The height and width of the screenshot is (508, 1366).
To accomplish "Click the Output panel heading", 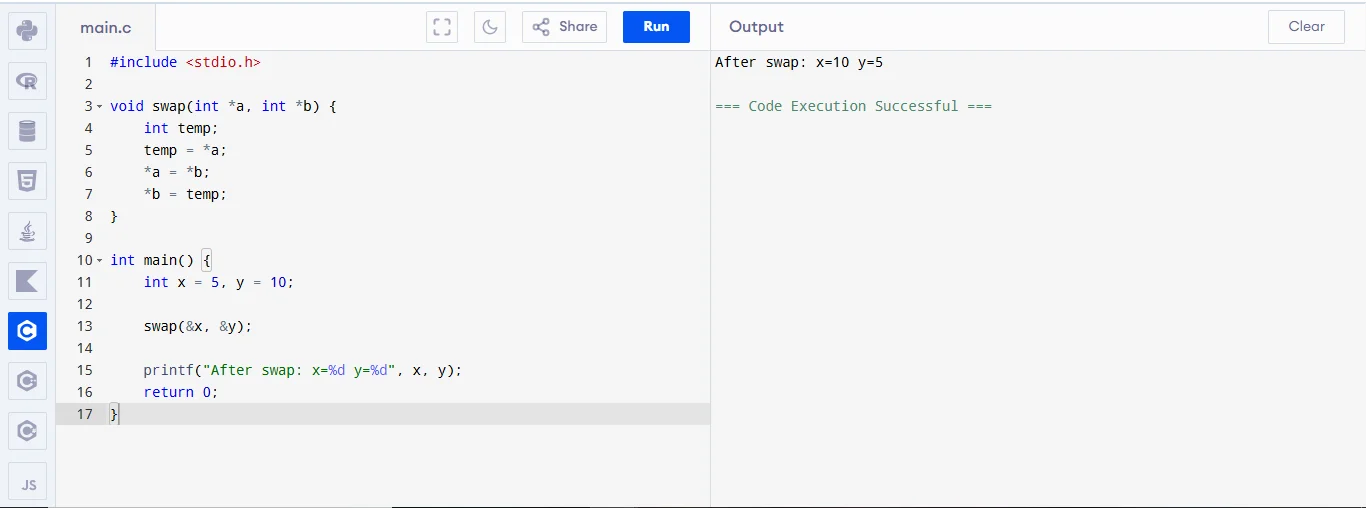I will click(x=756, y=27).
